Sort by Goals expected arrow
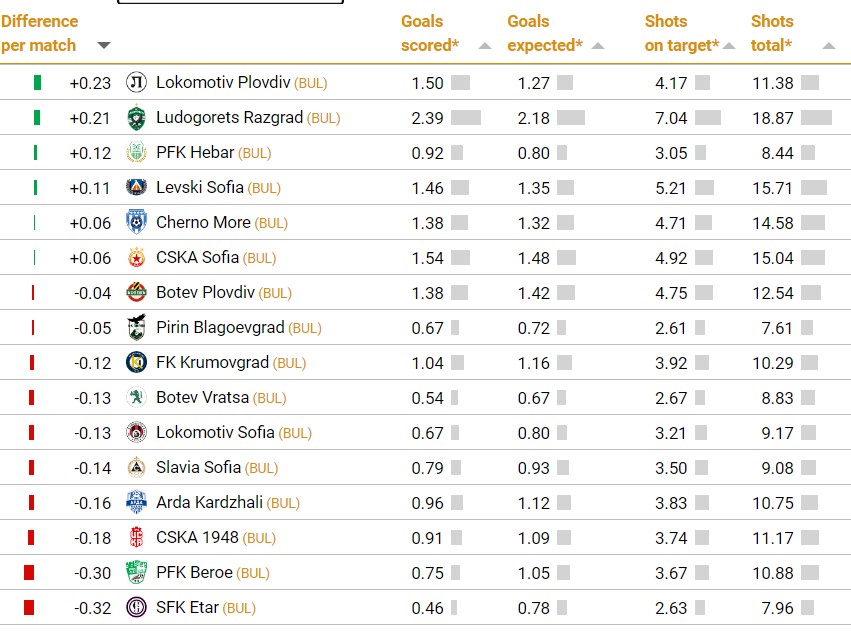This screenshot has width=851, height=631. (598, 46)
